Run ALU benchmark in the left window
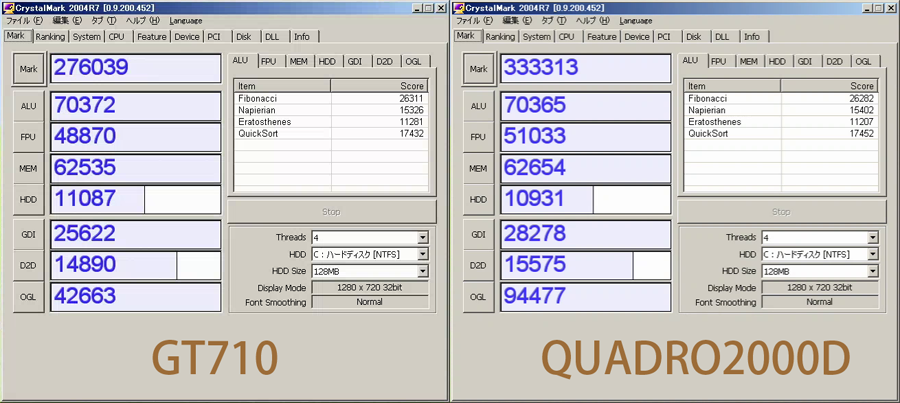900x403 pixels. click(28, 106)
